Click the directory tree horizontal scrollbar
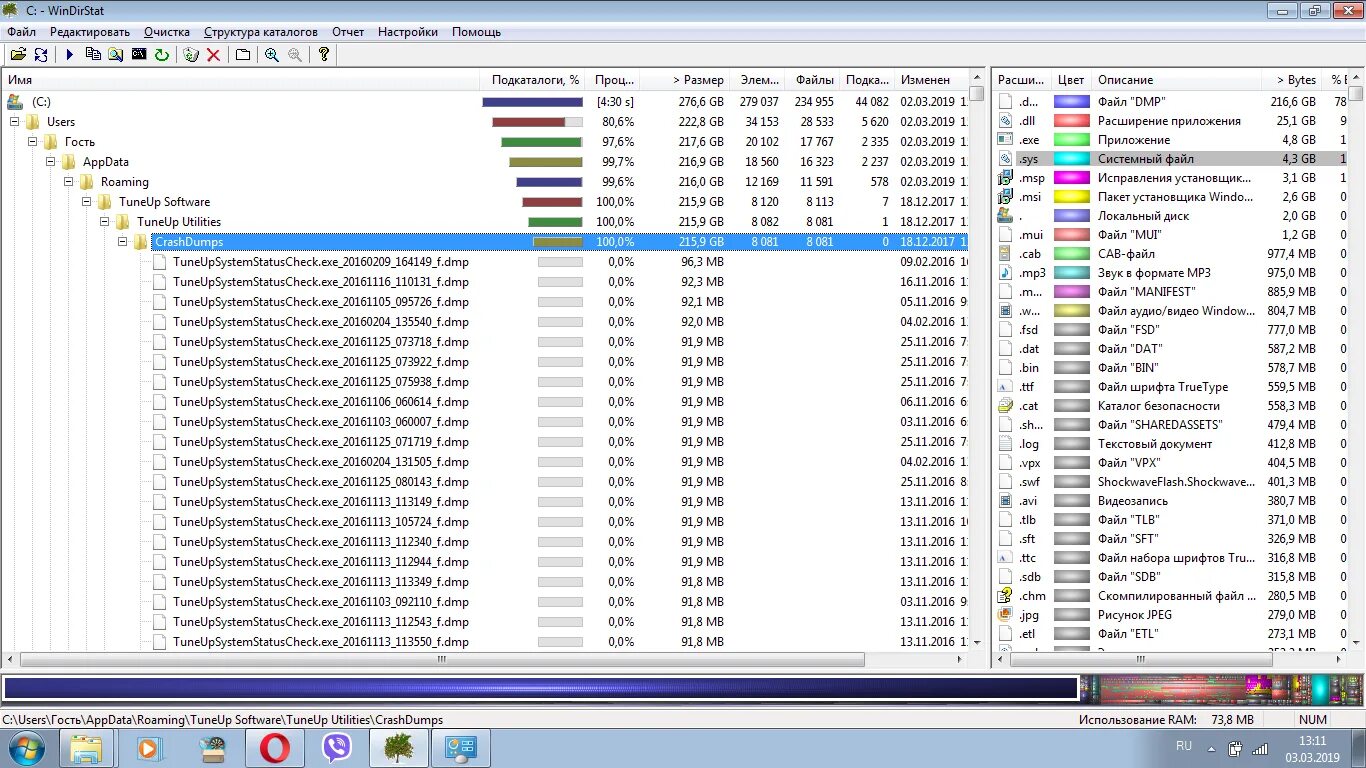The image size is (1366, 768). (x=442, y=660)
